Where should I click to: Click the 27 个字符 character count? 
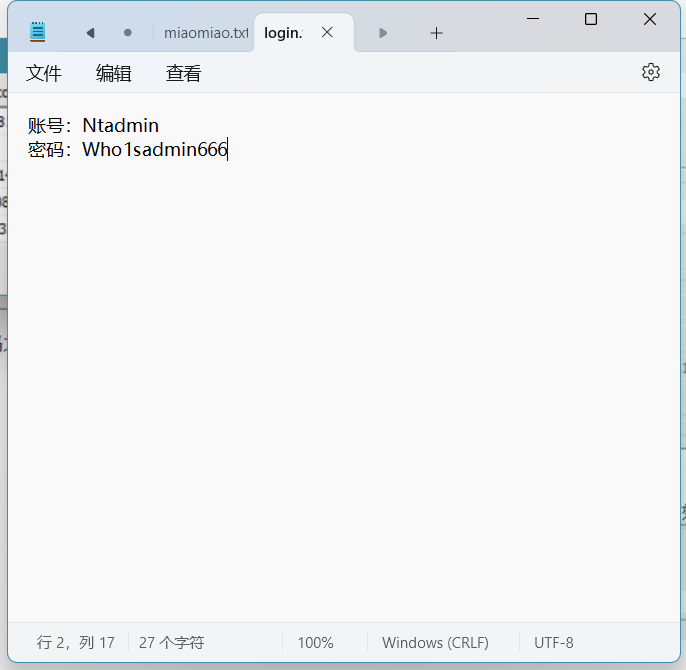pyautogui.click(x=171, y=643)
